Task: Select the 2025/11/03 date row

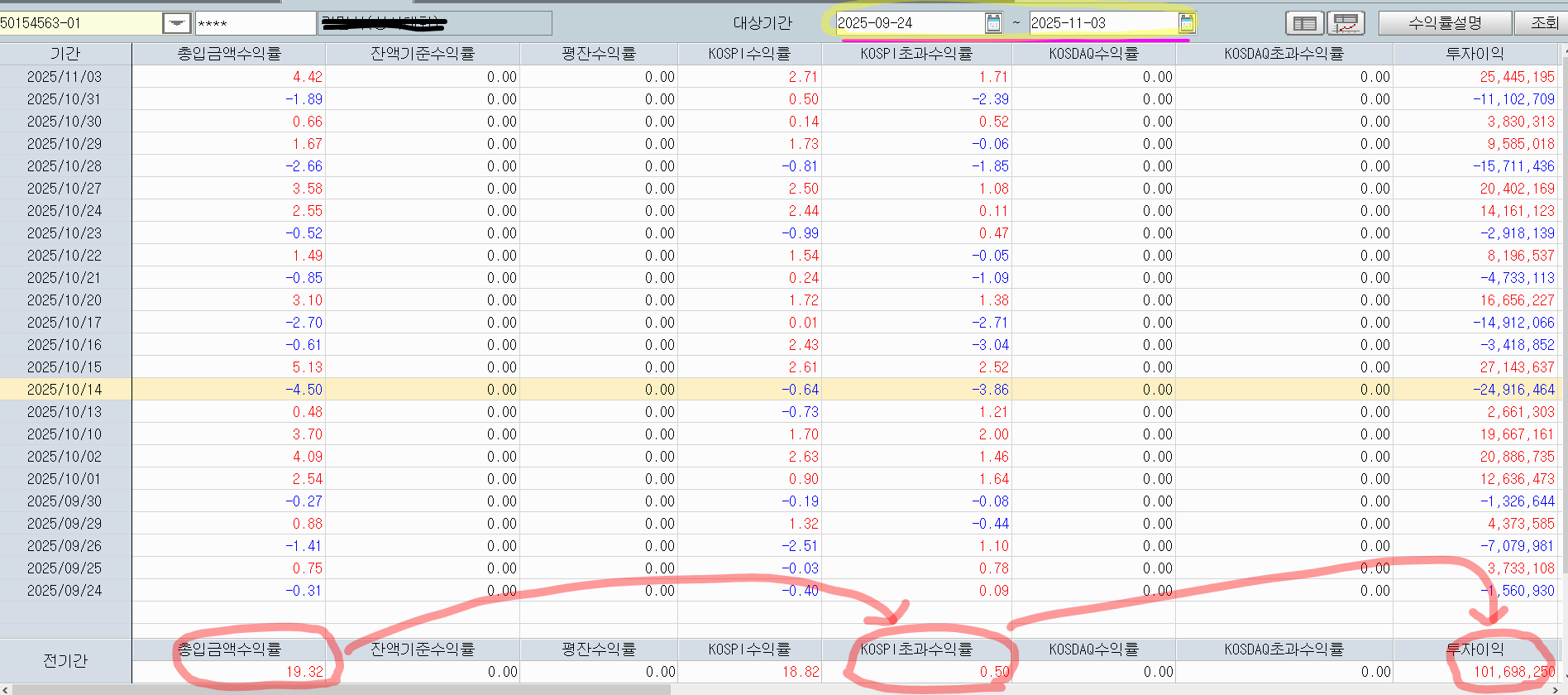Action: pos(65,77)
